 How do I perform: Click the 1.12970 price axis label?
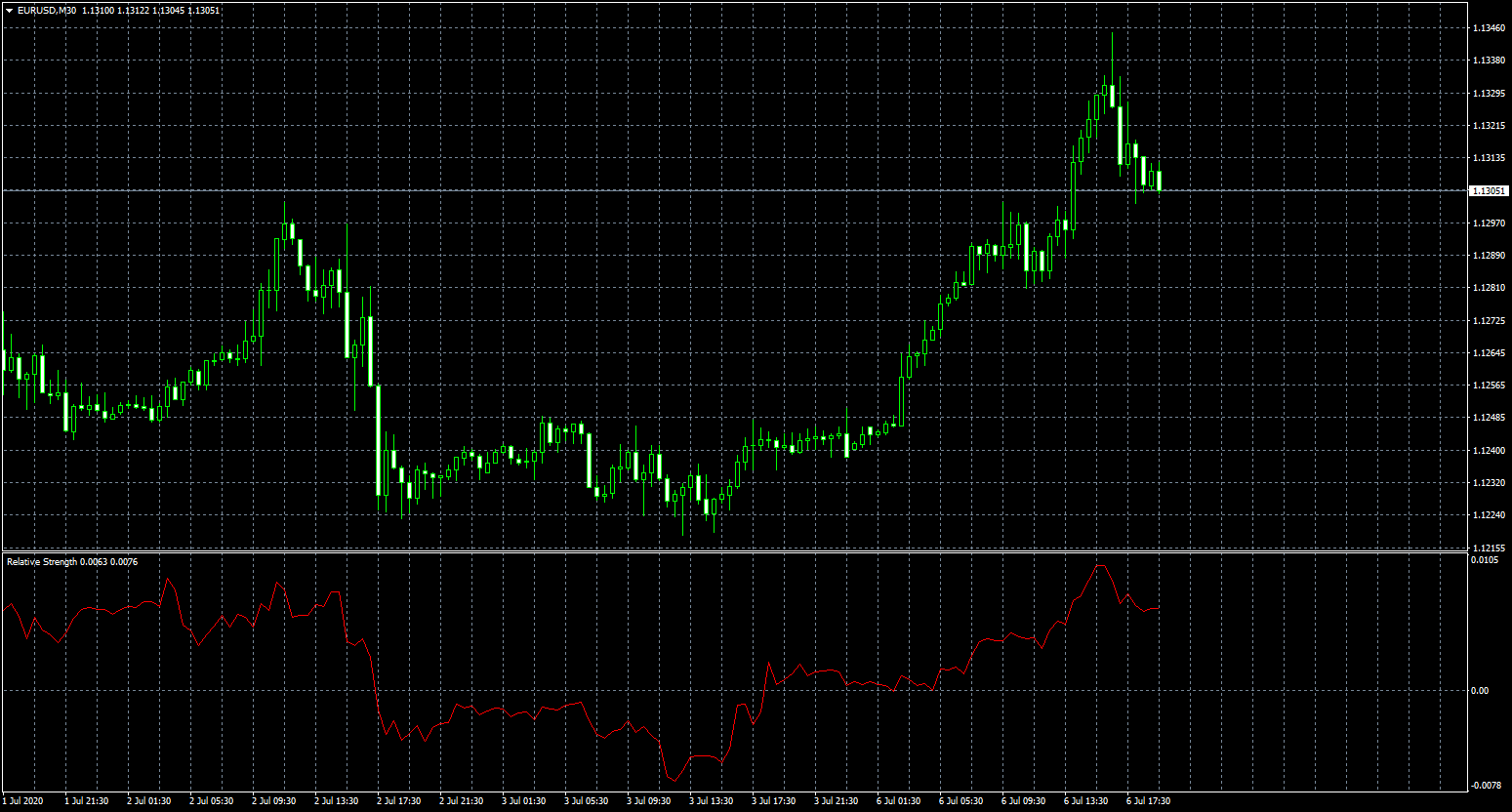(x=1490, y=223)
